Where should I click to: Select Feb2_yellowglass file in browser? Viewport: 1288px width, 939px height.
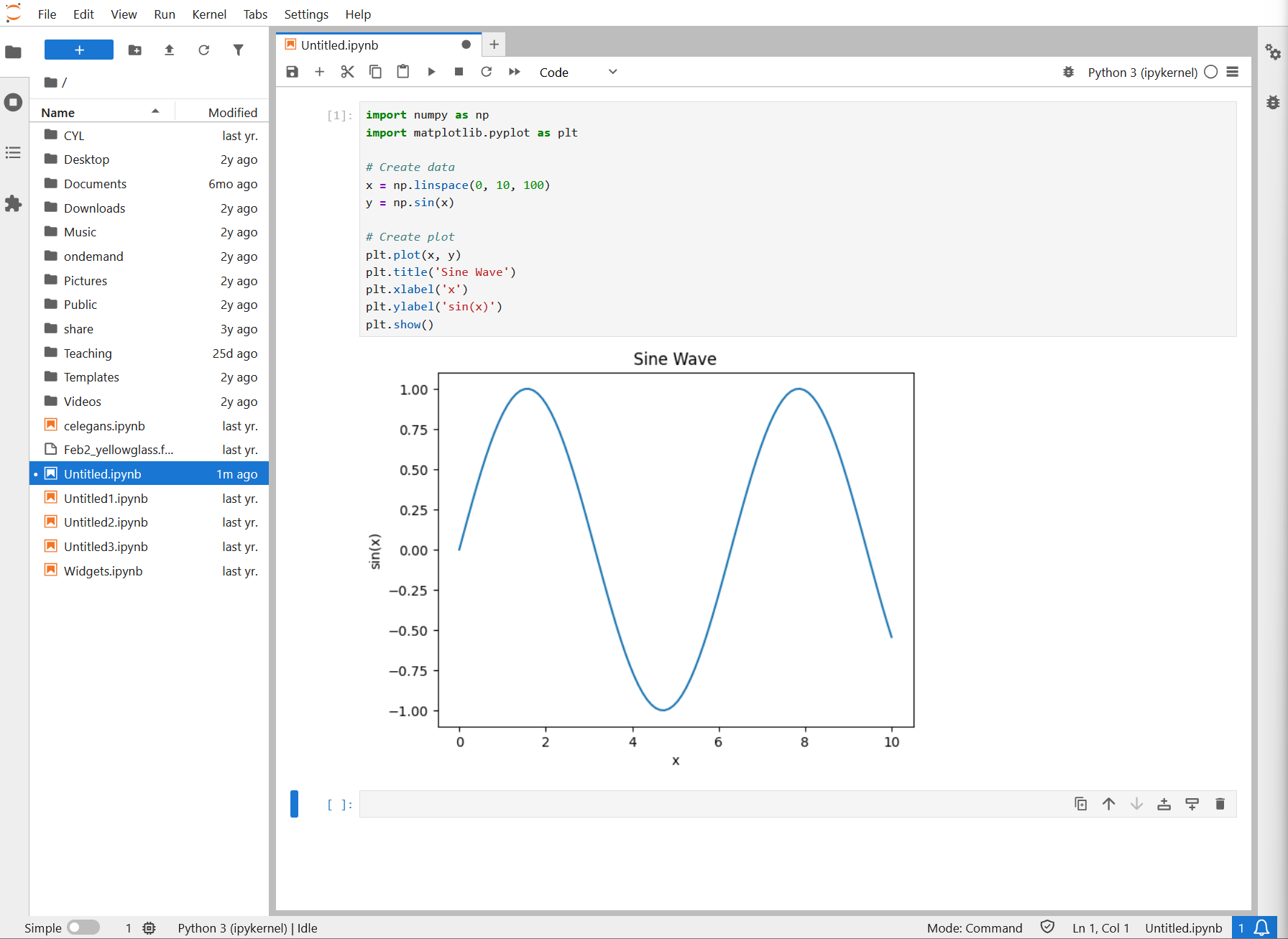coord(149,450)
